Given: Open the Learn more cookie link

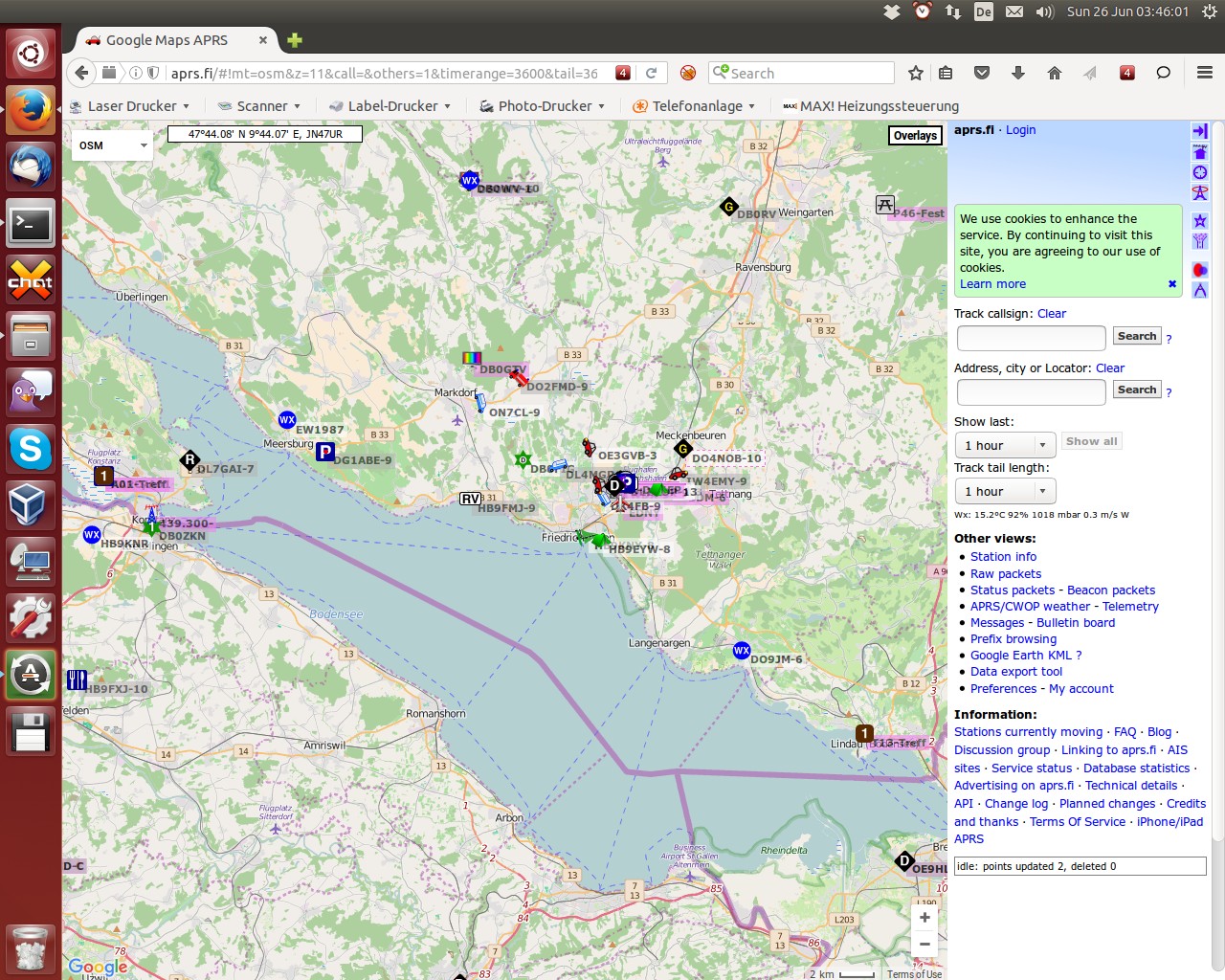Looking at the screenshot, I should (992, 284).
